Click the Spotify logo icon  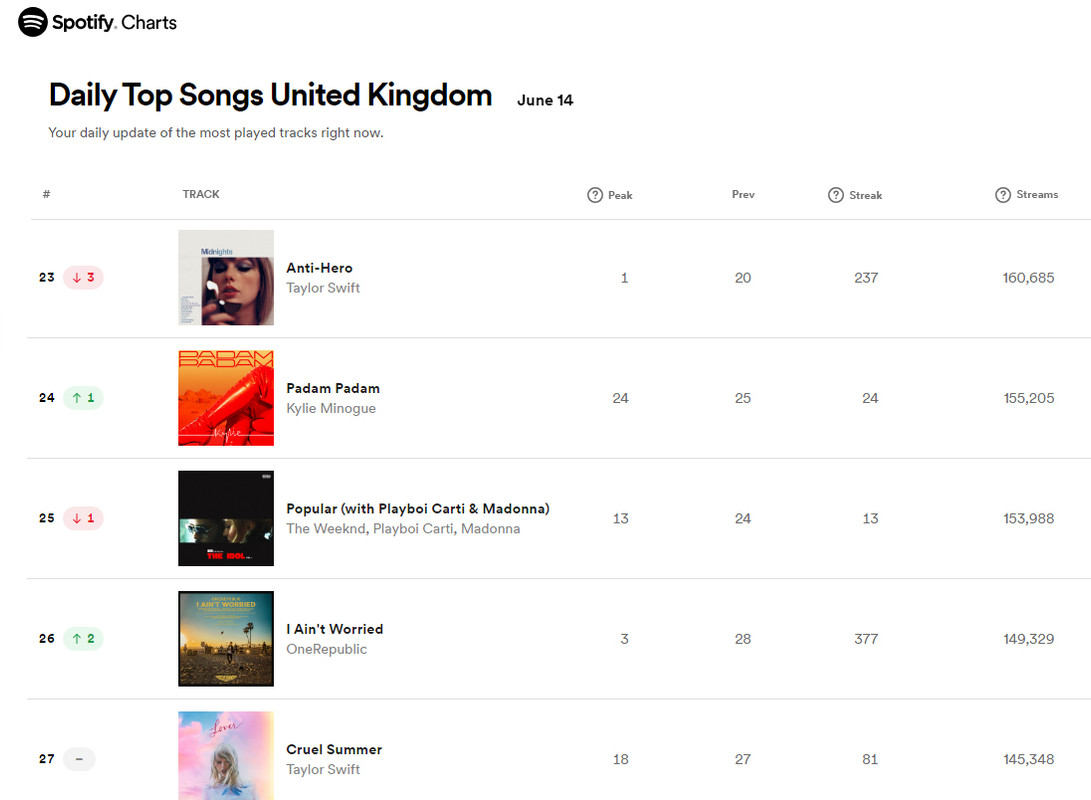(33, 22)
